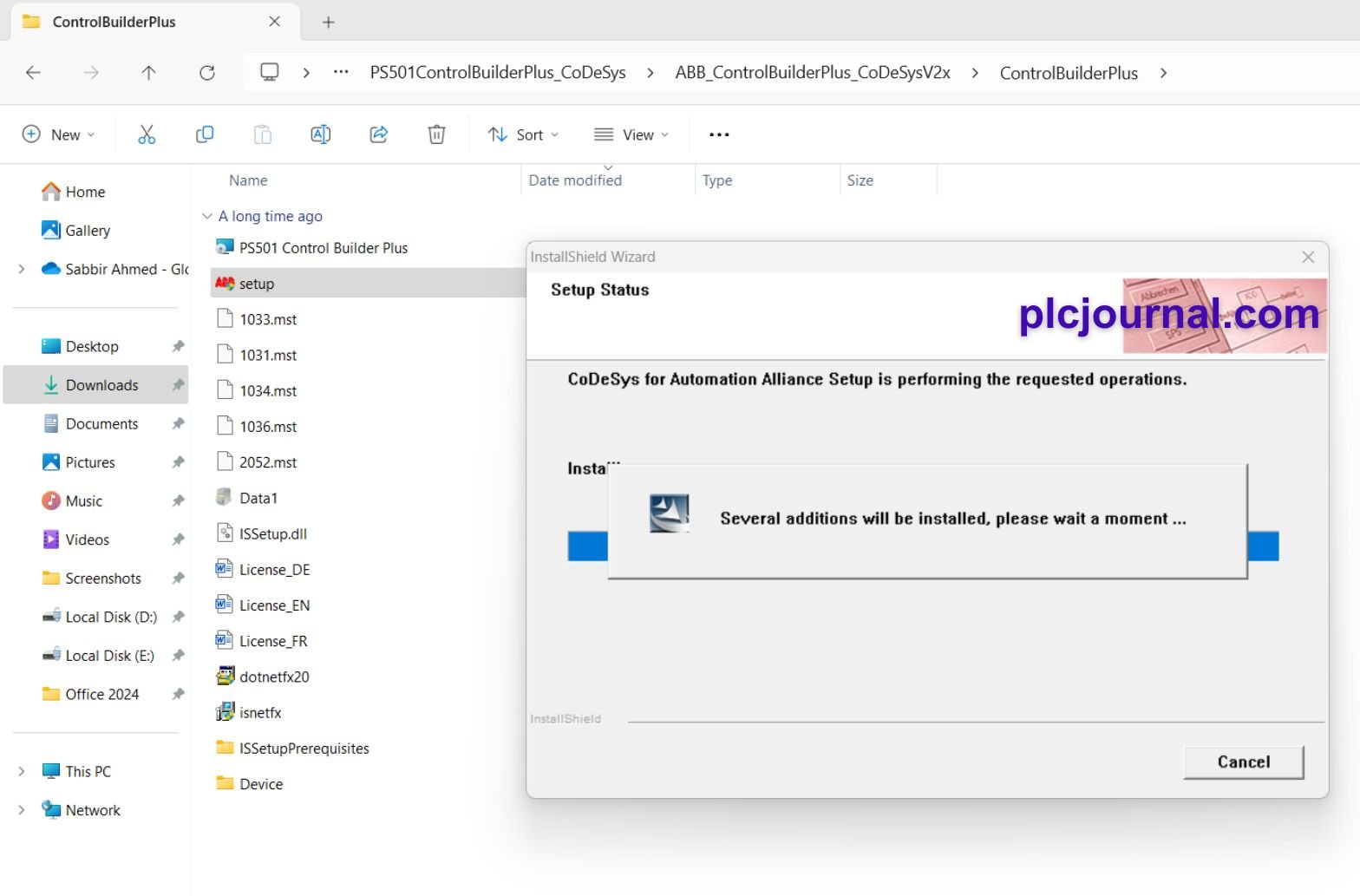
Task: Open the See more options menu
Action: point(719,134)
